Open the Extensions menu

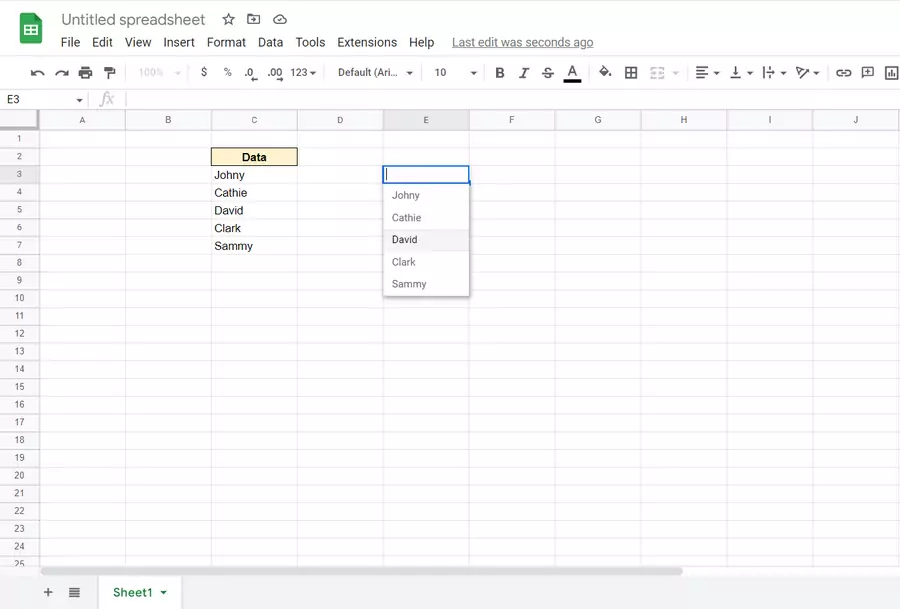367,42
